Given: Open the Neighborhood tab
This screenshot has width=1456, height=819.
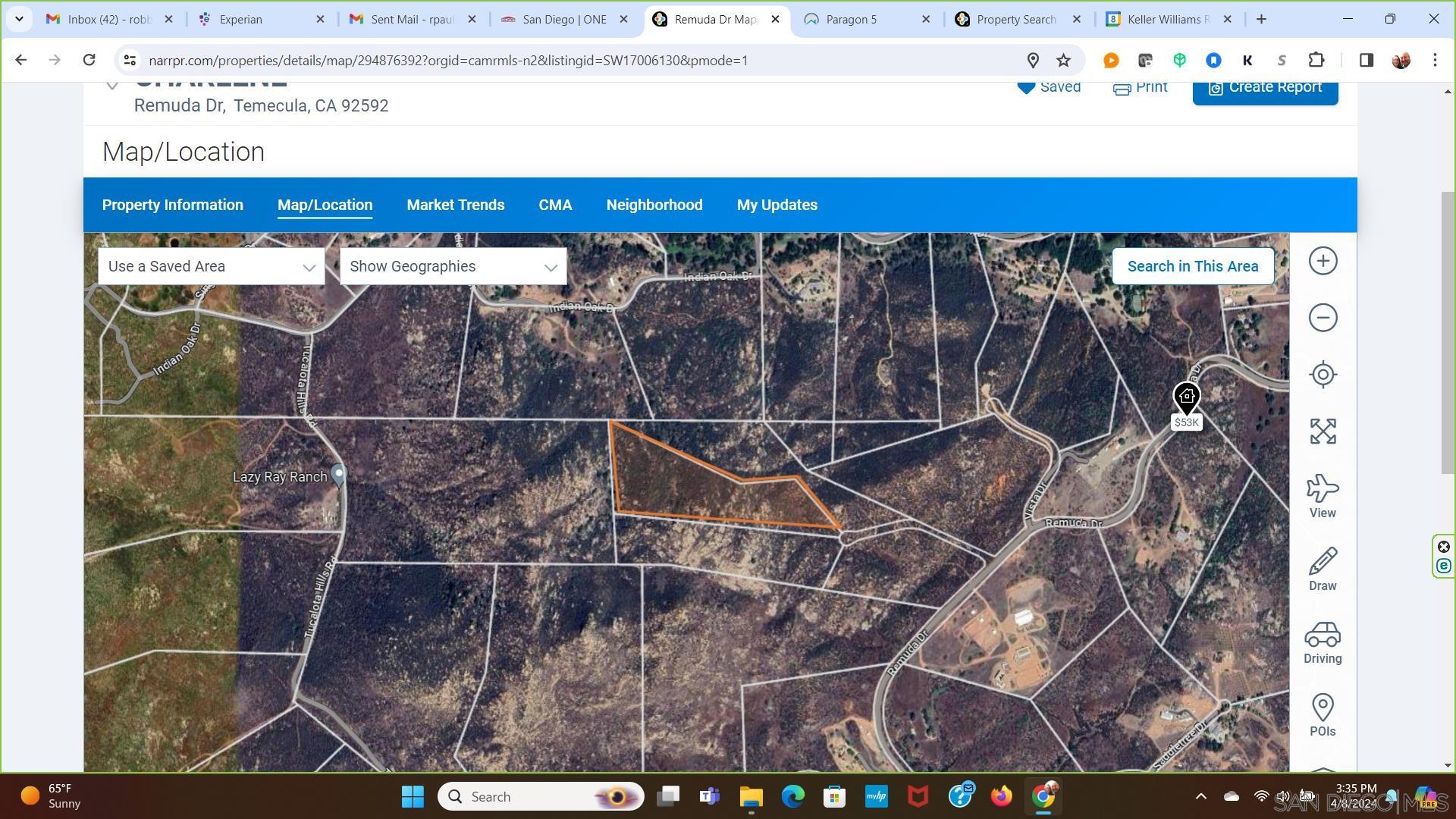Looking at the screenshot, I should click(x=654, y=206).
